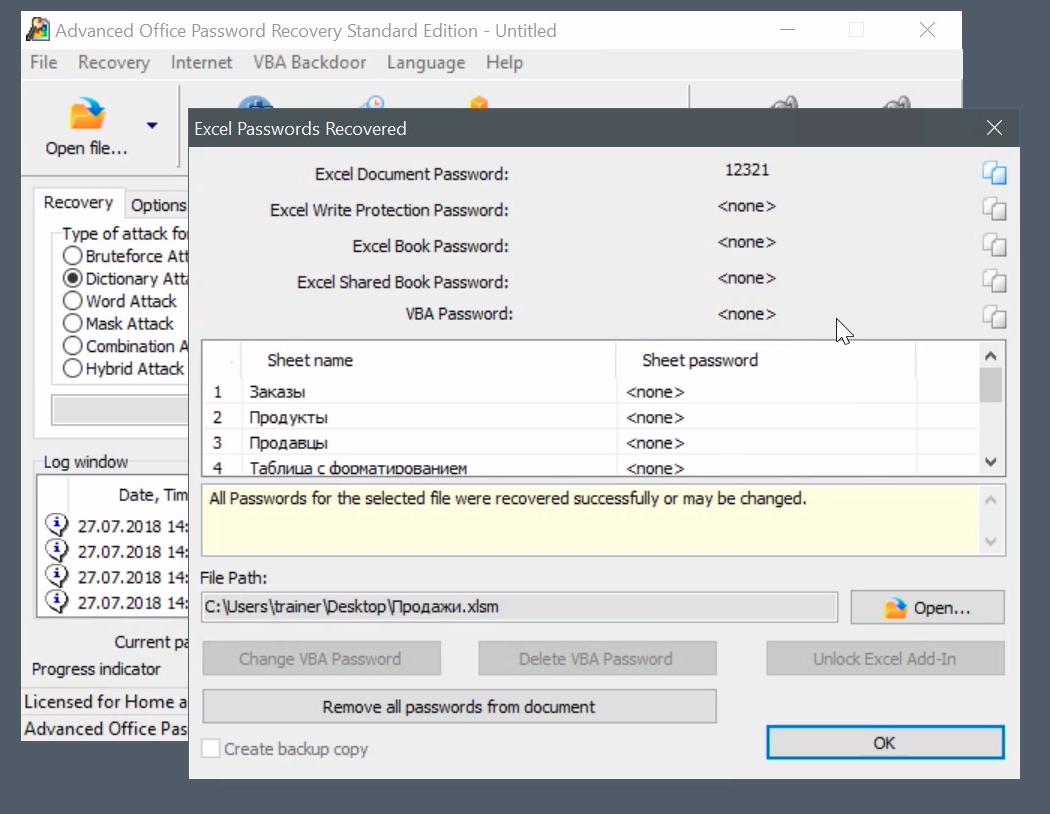Toggle Create backup copy checkbox
The image size is (1050, 814).
tap(211, 748)
